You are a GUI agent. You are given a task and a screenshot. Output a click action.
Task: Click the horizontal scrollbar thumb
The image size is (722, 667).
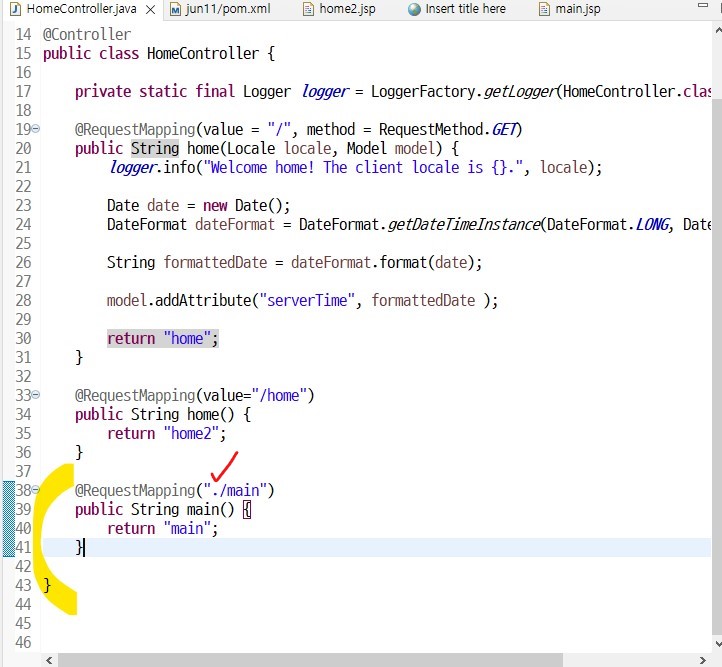click(x=310, y=661)
